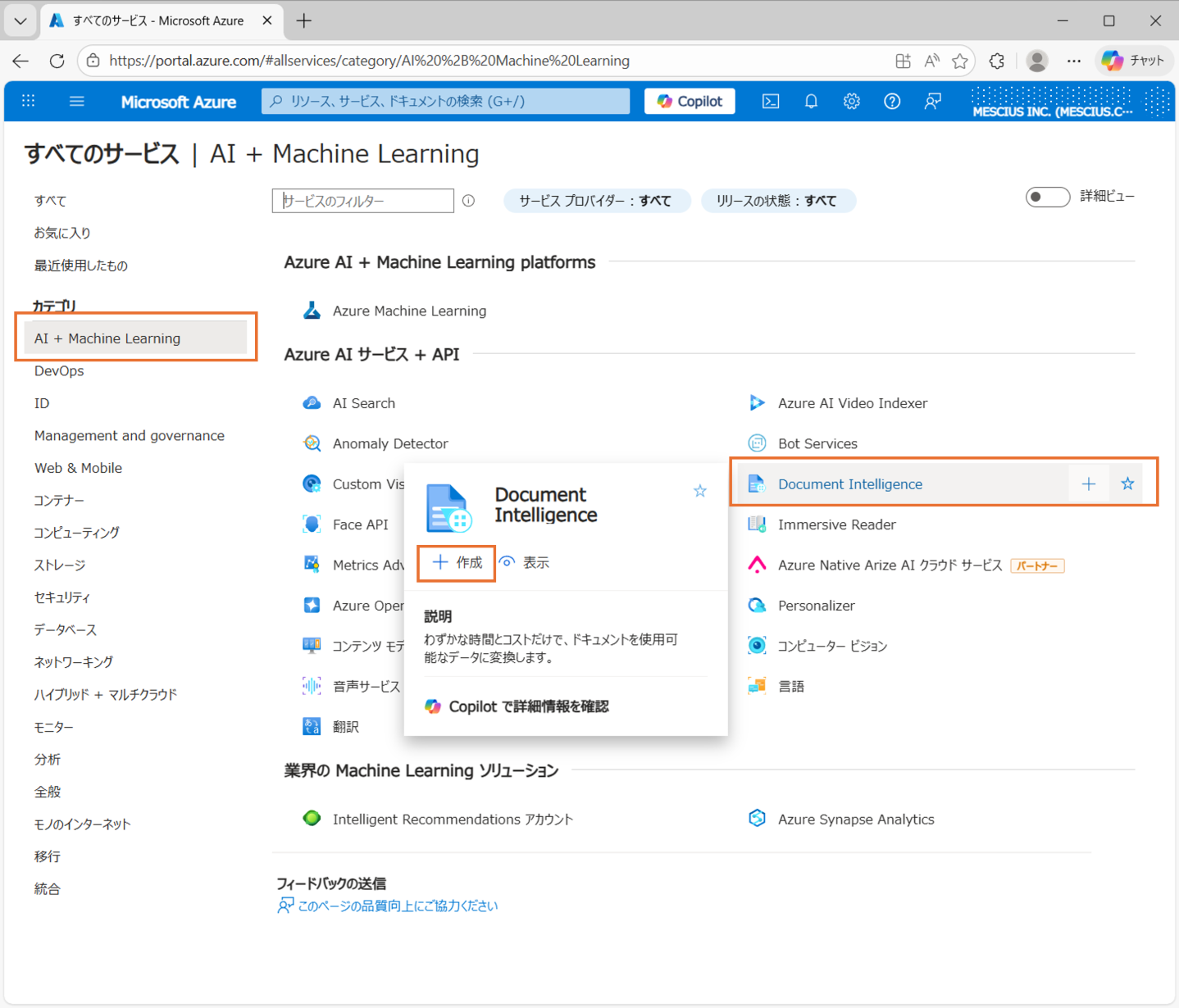This screenshot has width=1179, height=1008.
Task: Open Copilot で詳細情報を確認 link
Action: 528,706
